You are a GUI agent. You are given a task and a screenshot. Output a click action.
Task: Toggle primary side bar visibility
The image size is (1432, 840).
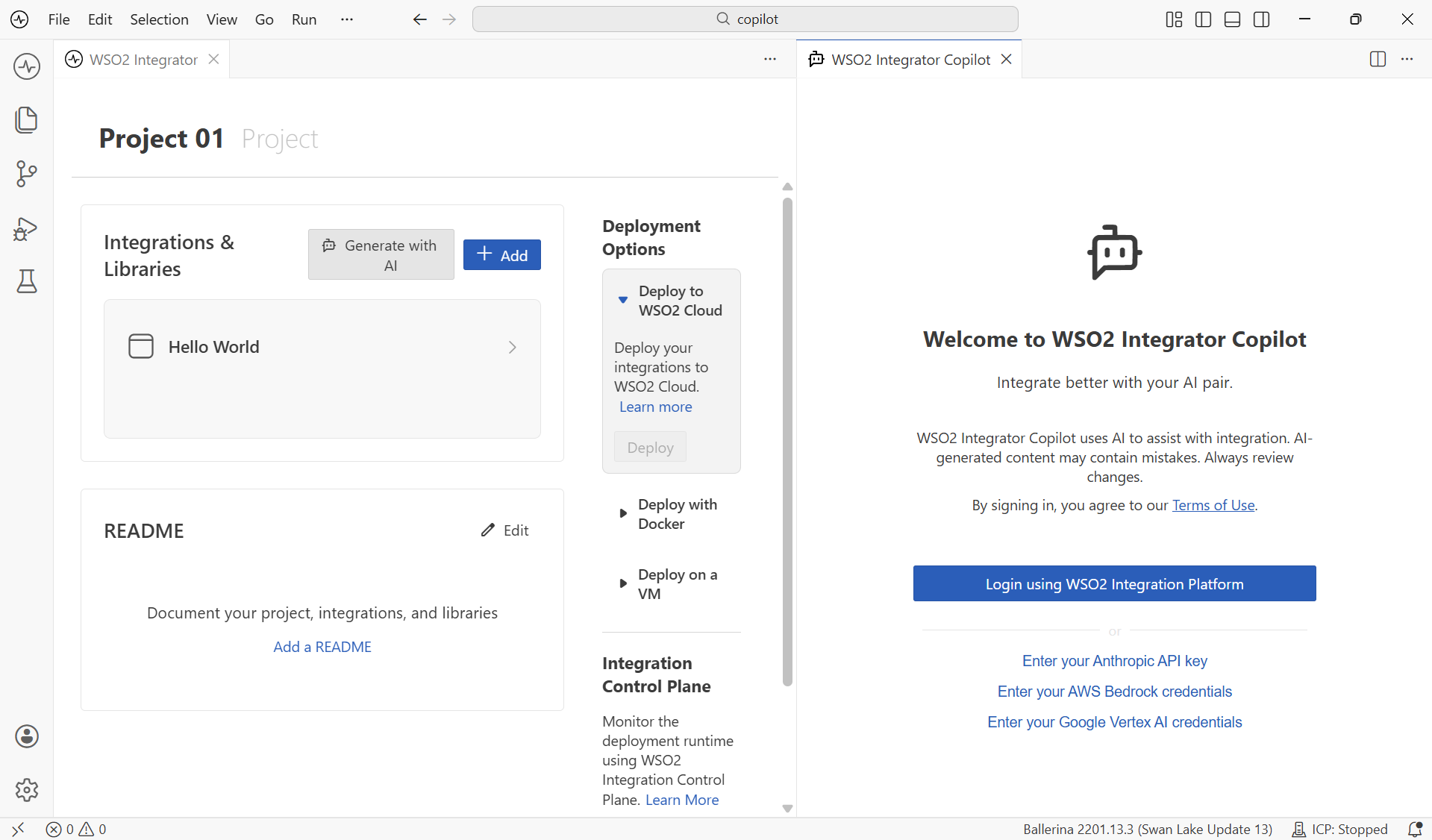1203,19
